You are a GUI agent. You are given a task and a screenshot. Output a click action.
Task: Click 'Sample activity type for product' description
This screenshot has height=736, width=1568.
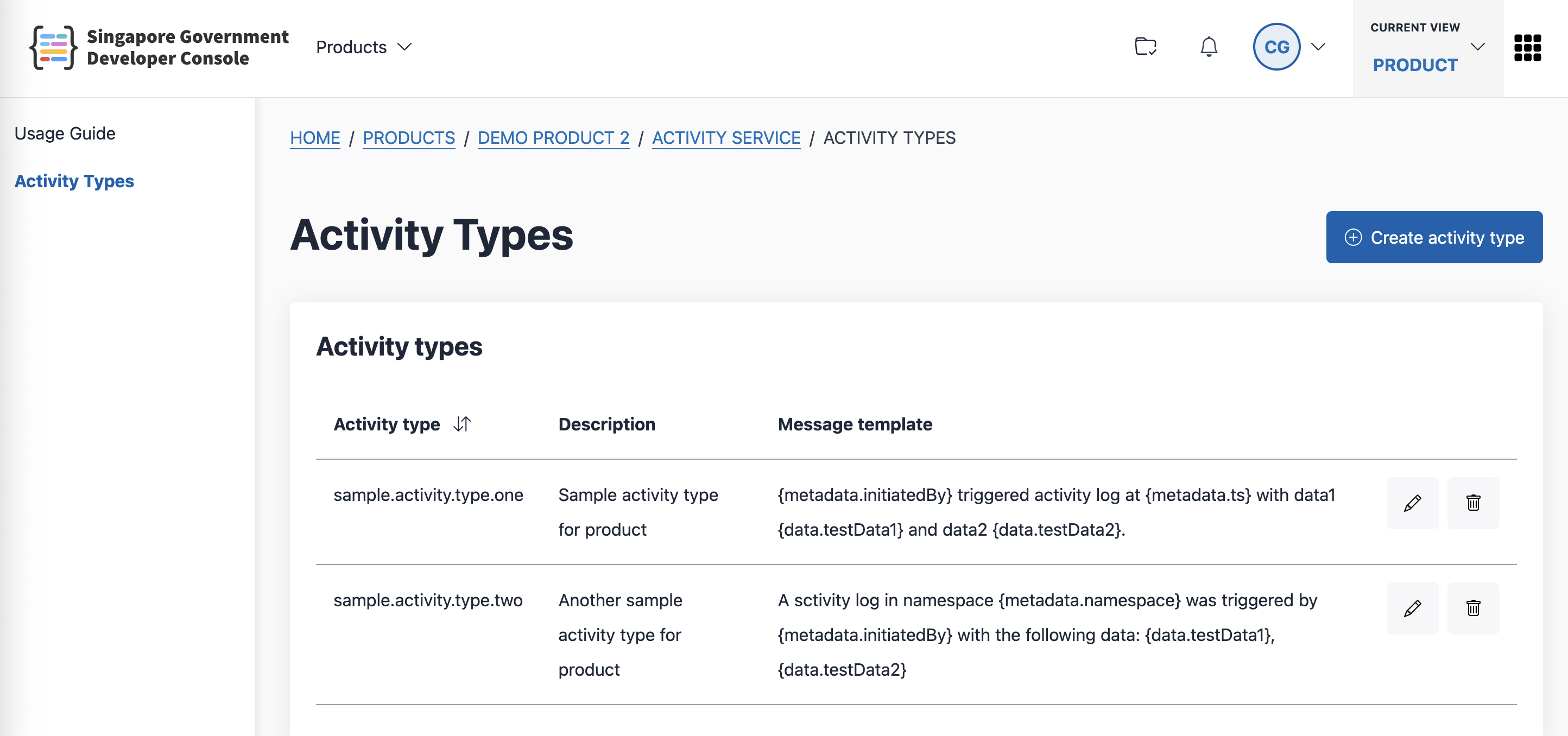(x=638, y=512)
